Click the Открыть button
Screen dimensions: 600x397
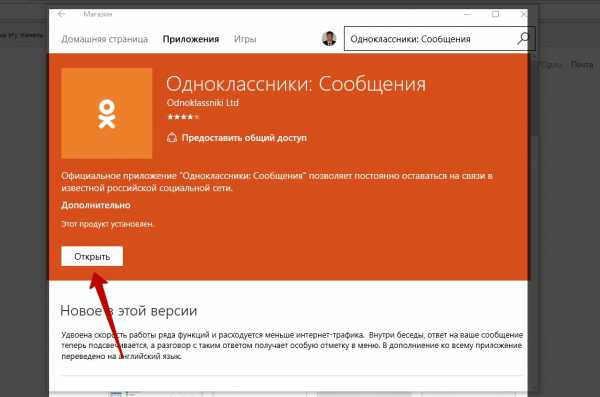[92, 256]
